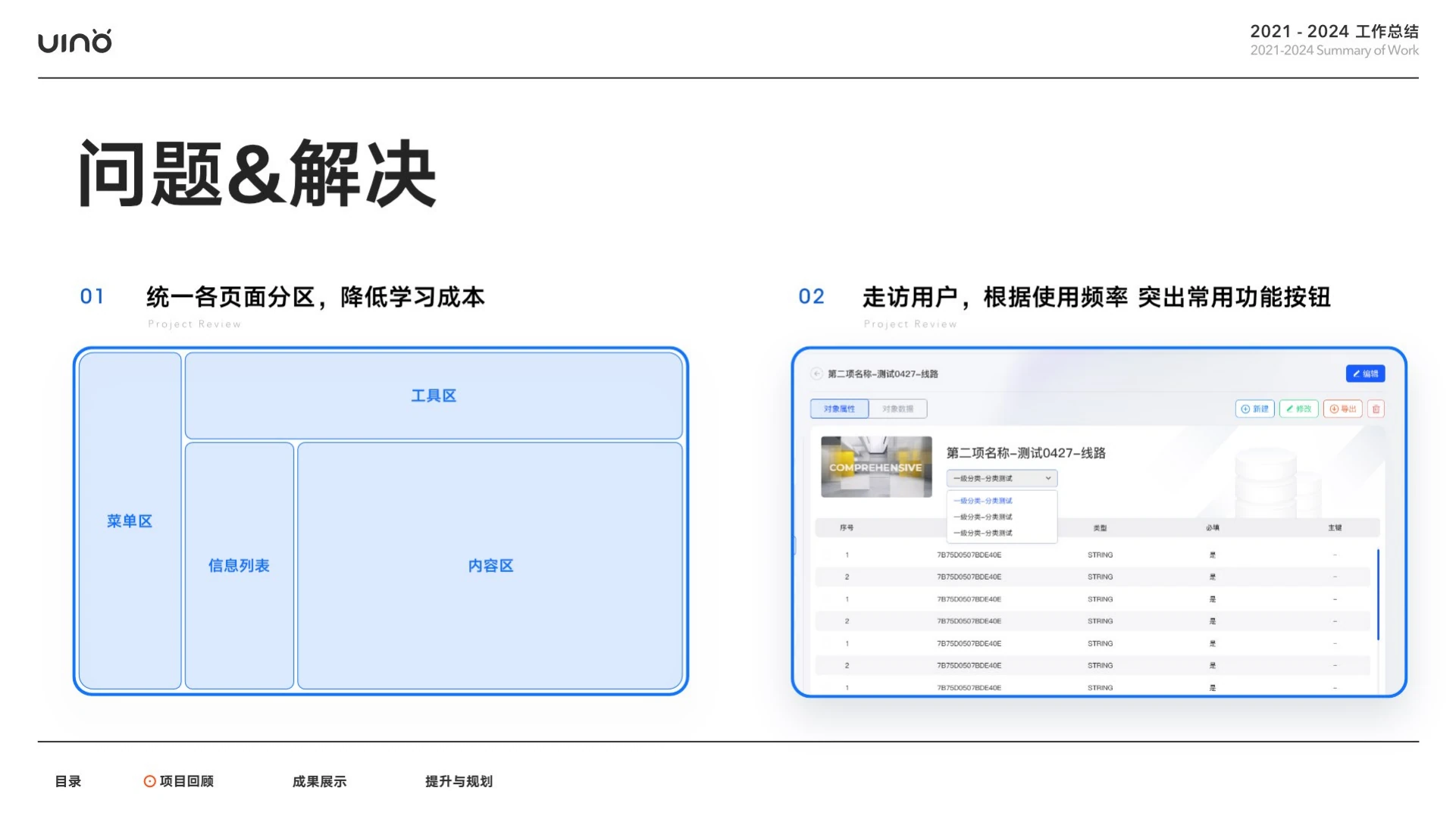This screenshot has height=819, width=1456.
Task: Click the 项目回顾 footer navigation item
Action: pyautogui.click(x=186, y=781)
